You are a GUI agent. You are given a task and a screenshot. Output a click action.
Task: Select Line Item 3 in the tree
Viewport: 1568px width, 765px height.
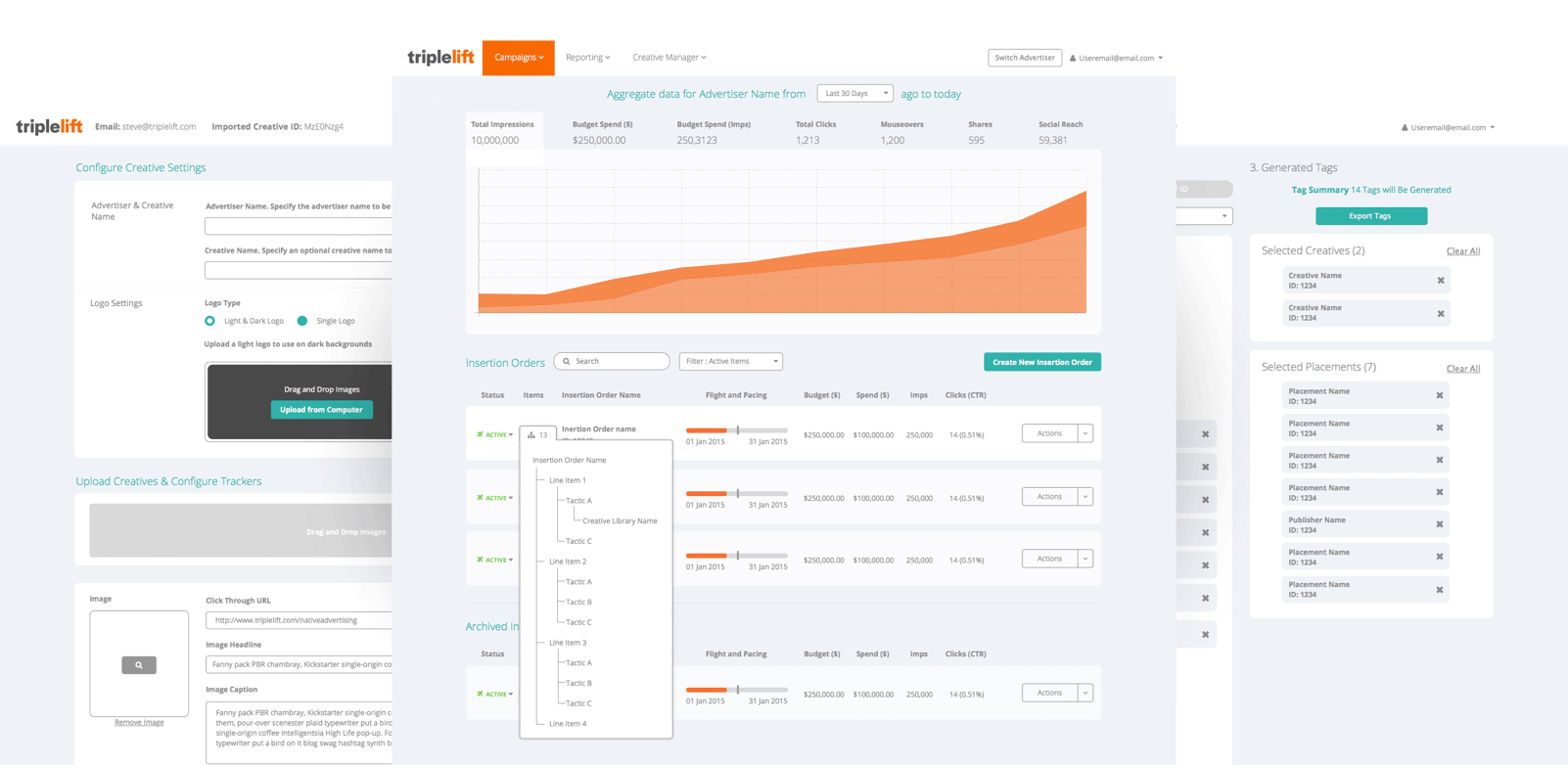click(568, 643)
